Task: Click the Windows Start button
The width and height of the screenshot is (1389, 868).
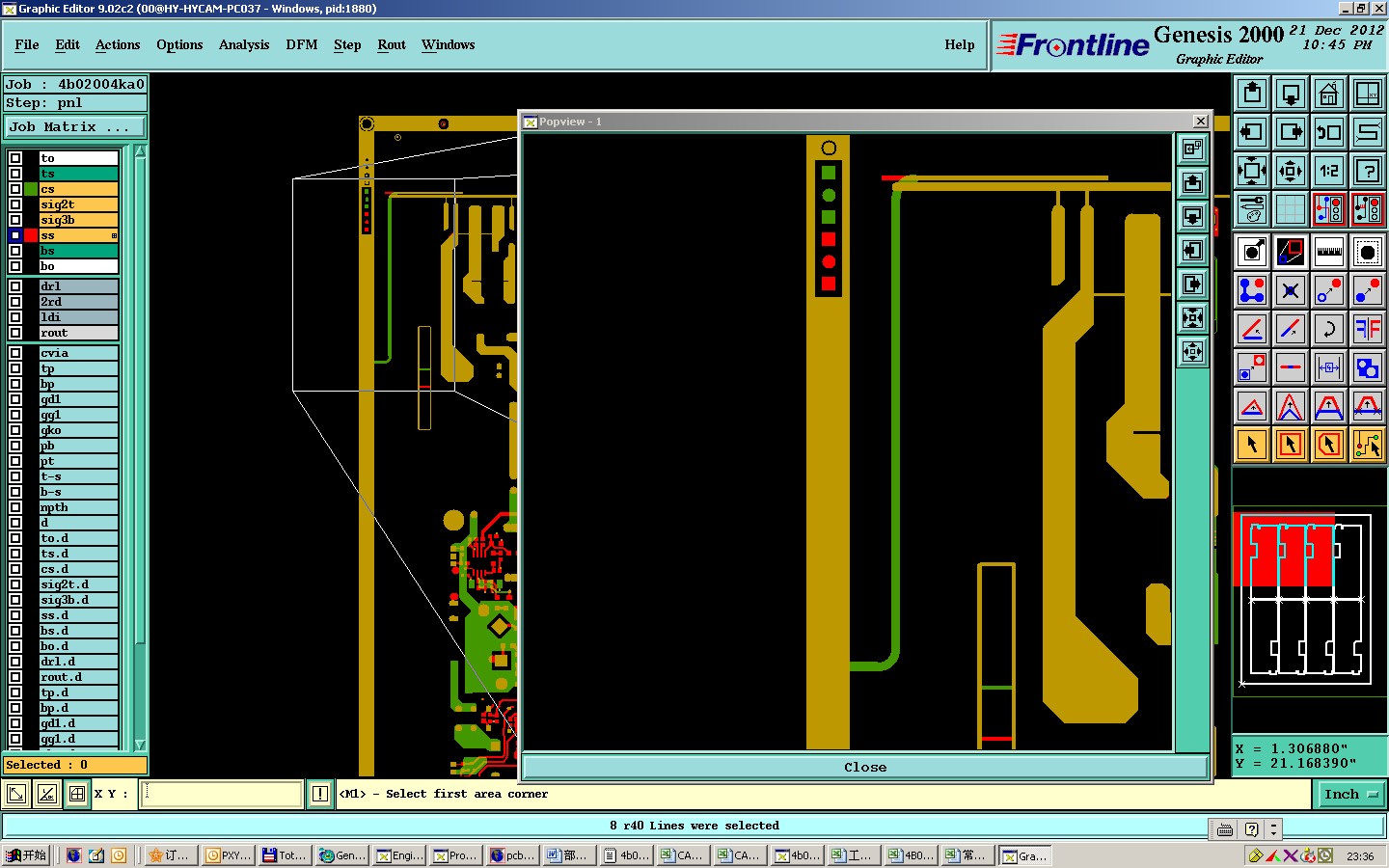Action: click(x=26, y=855)
